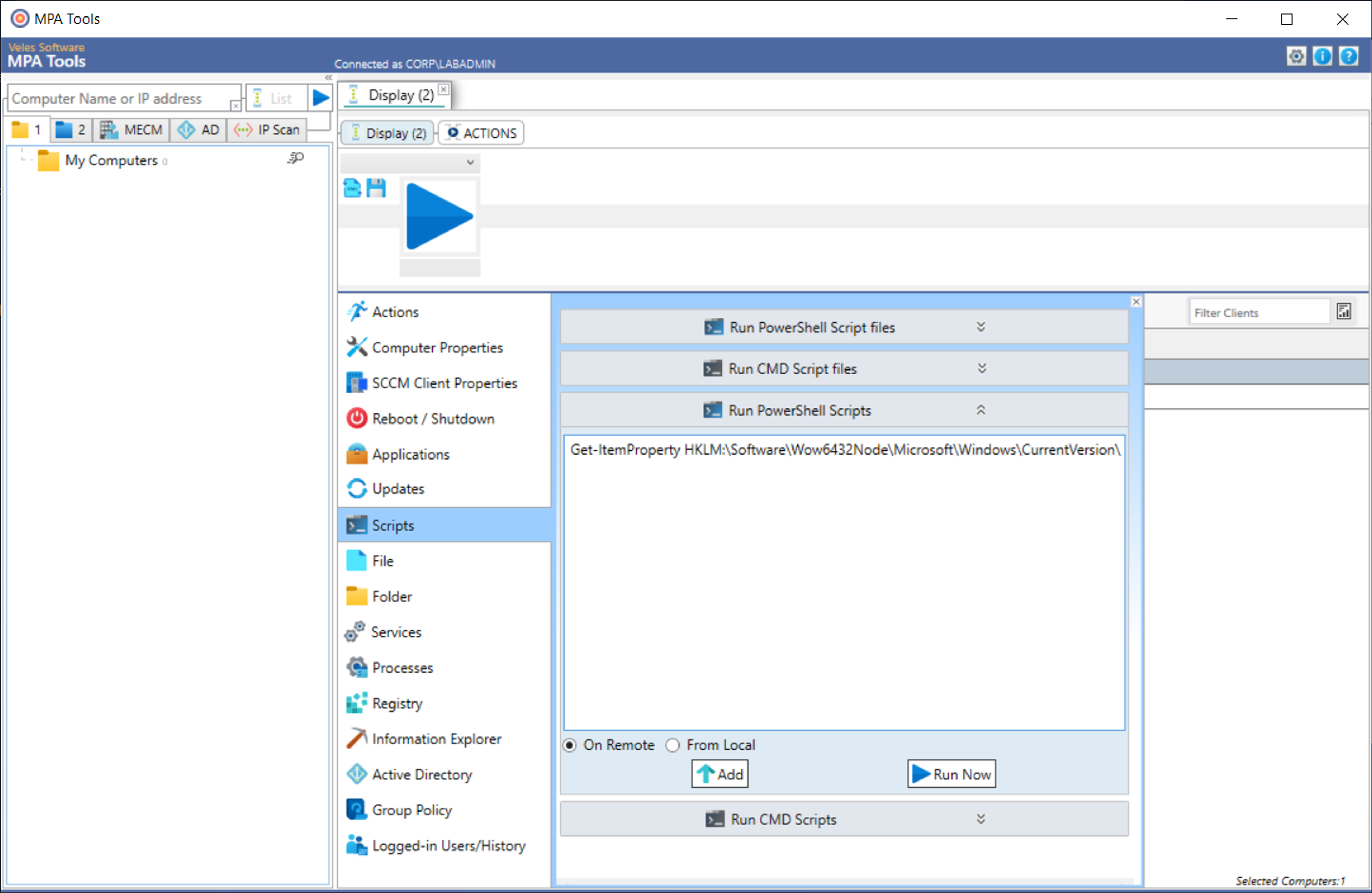The height and width of the screenshot is (893, 1372).
Task: Open Active Directory section
Action: (444, 775)
